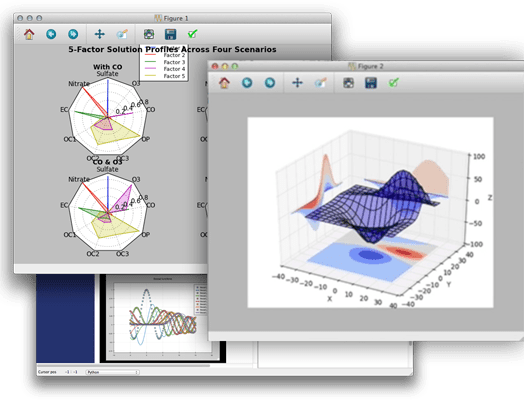Toggle Pan tool in Figure 2 toolbar
Image resolution: width=524 pixels, height=400 pixels.
point(297,83)
